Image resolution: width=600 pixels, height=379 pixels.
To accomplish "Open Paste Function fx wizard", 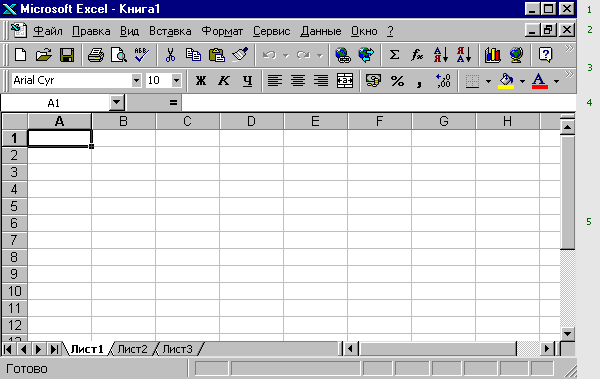I will [417, 55].
